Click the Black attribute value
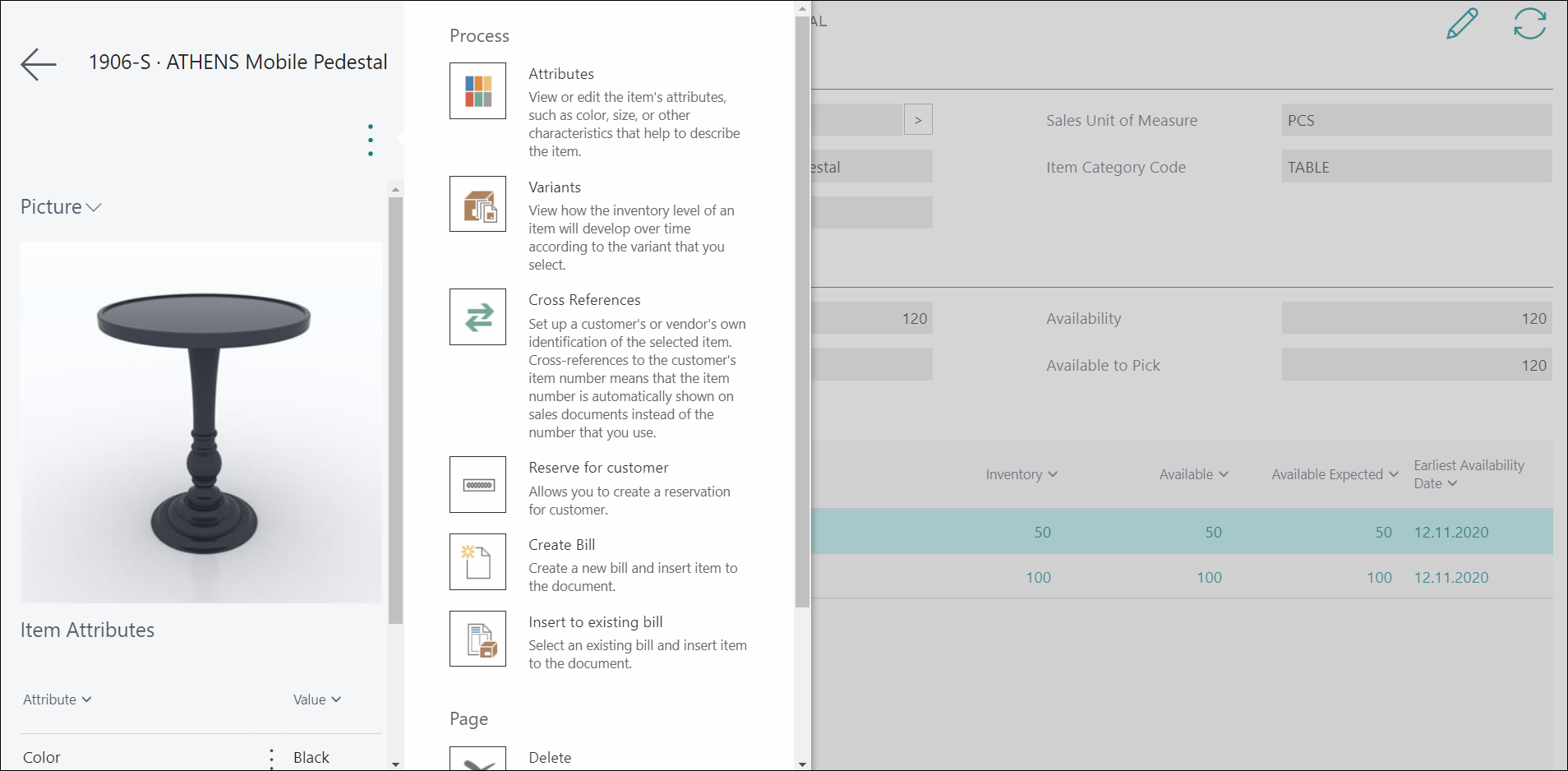Image resolution: width=1568 pixels, height=771 pixels. pyautogui.click(x=311, y=757)
